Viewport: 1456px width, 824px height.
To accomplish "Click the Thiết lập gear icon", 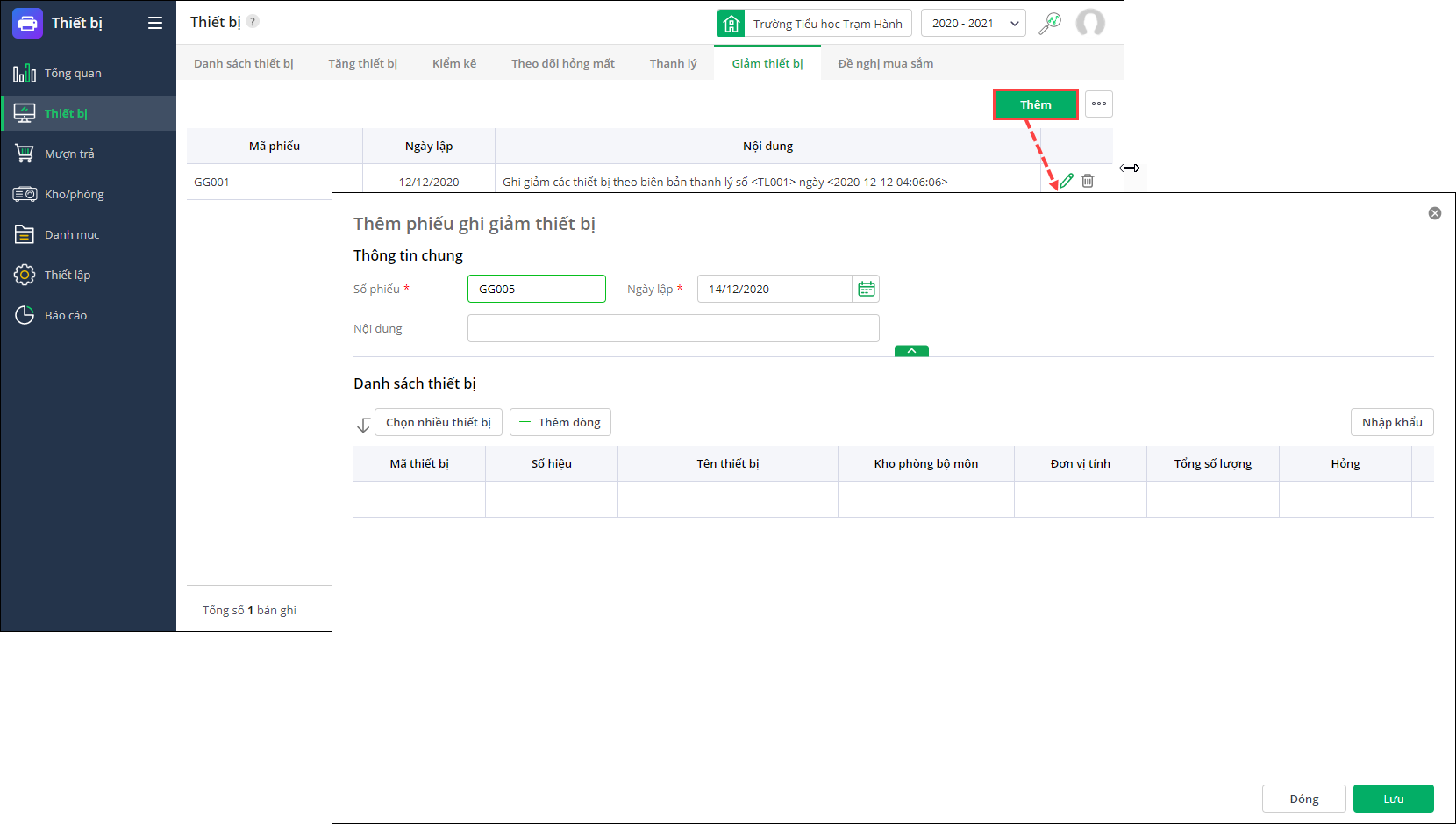I will (x=25, y=275).
